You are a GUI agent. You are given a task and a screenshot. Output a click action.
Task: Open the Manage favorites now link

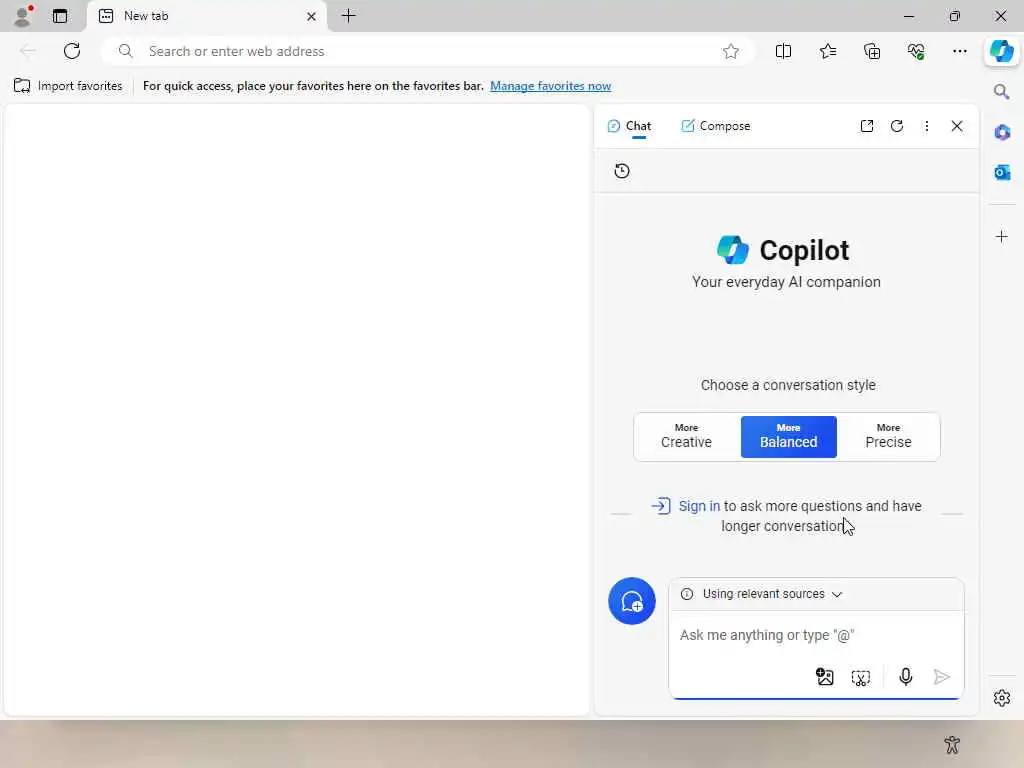[551, 86]
